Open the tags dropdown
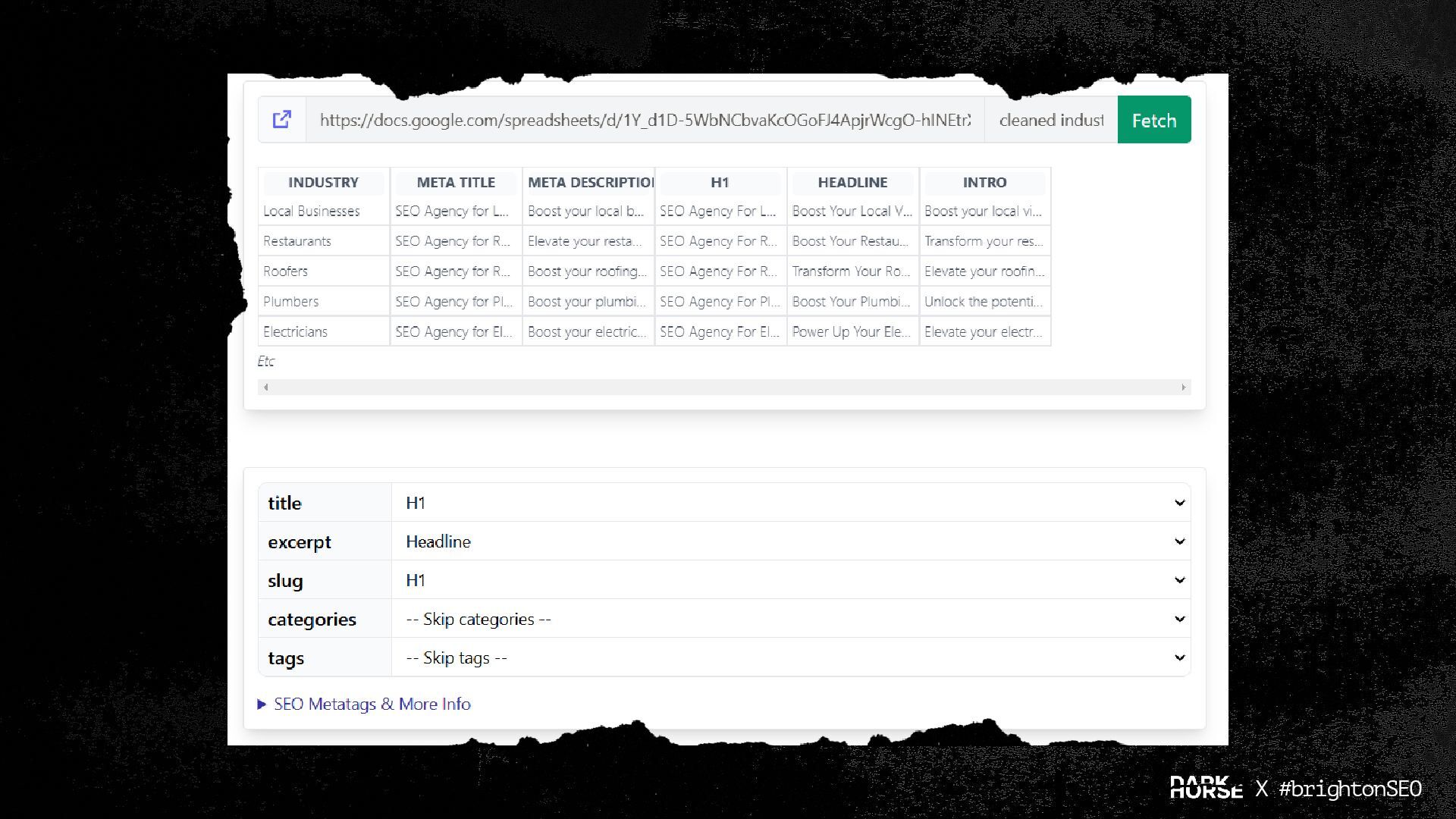The height and width of the screenshot is (819, 1456). tap(790, 657)
